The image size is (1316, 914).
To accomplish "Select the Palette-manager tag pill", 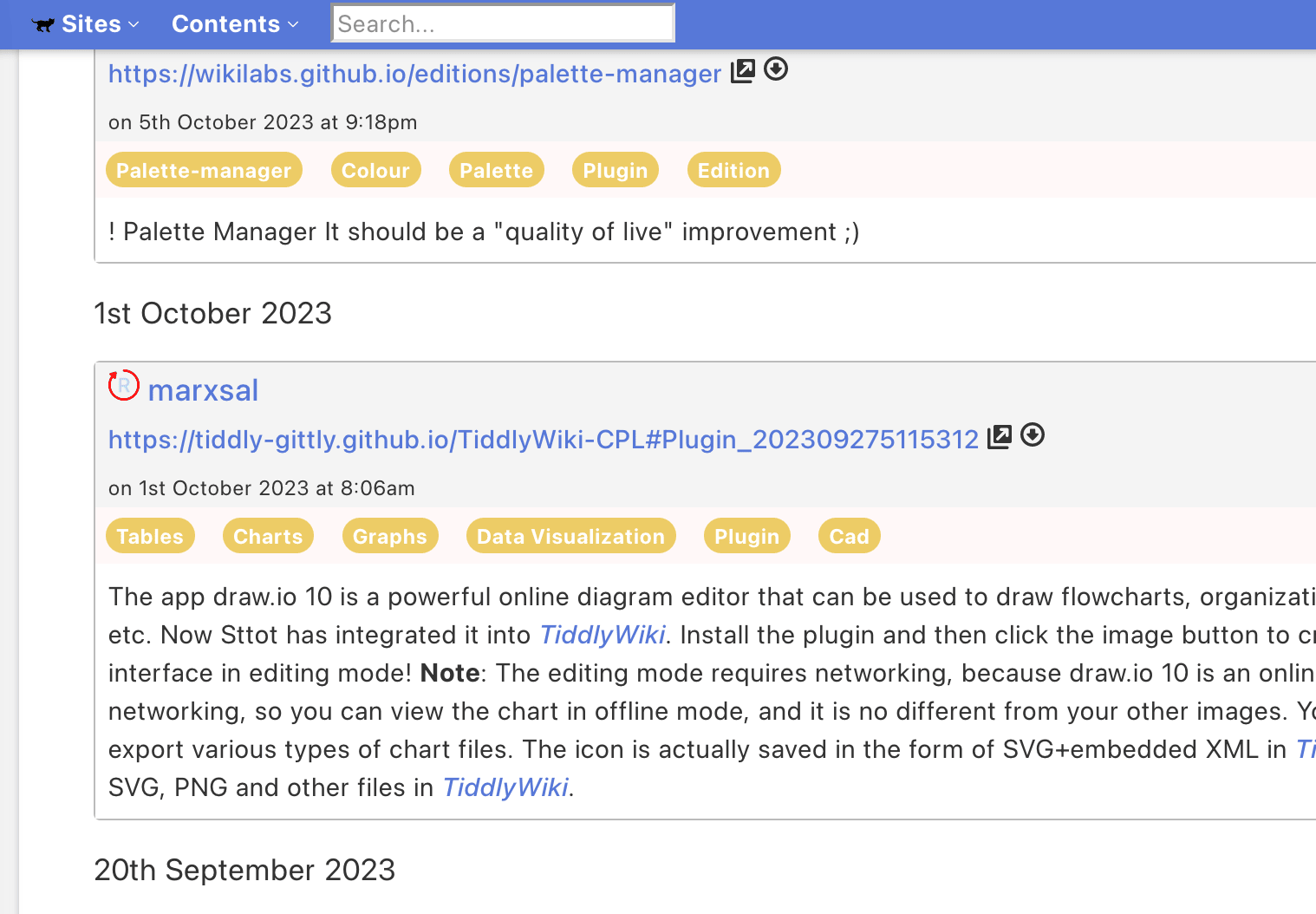I will (204, 171).
